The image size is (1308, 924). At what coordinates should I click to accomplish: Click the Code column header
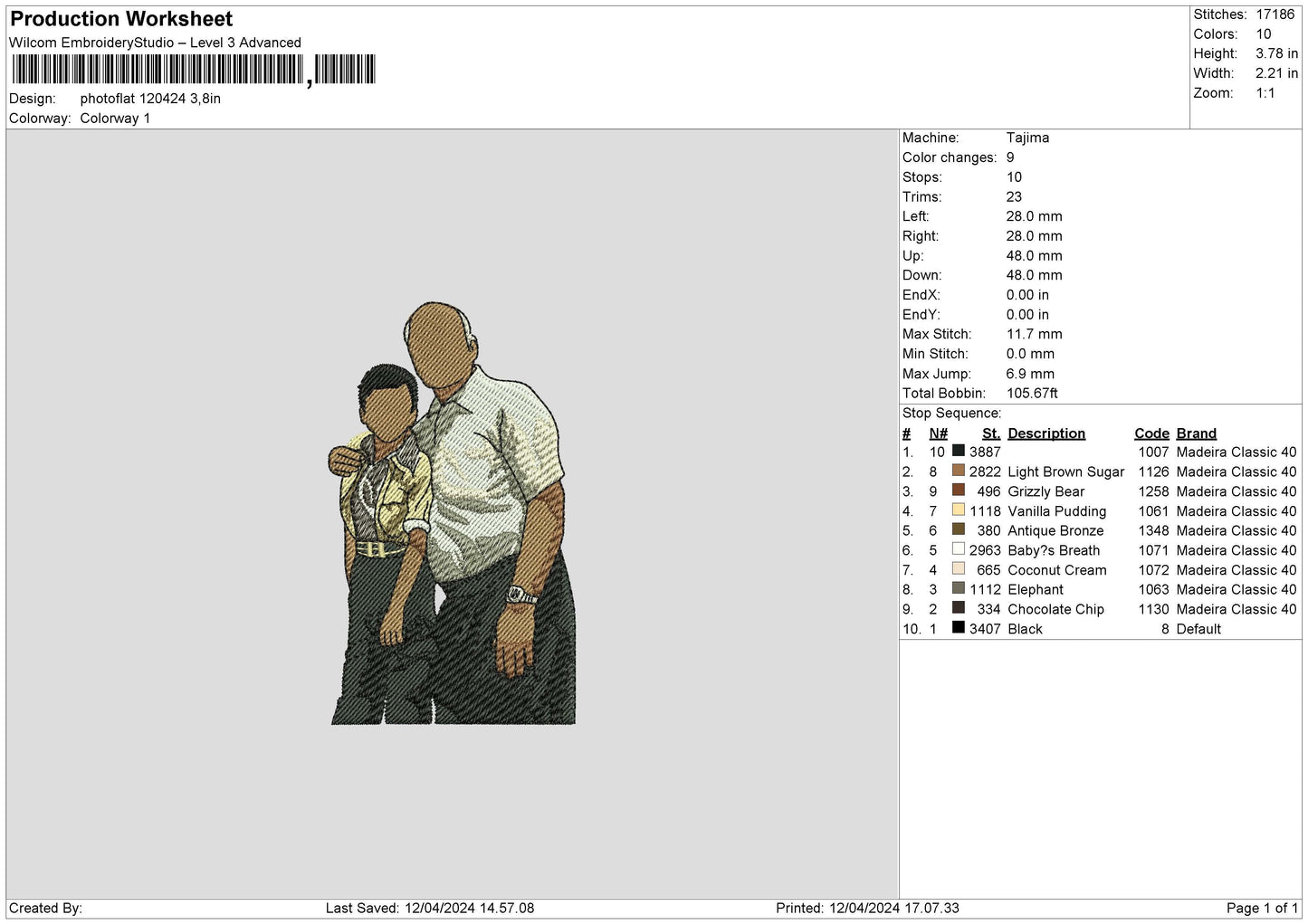click(1151, 433)
